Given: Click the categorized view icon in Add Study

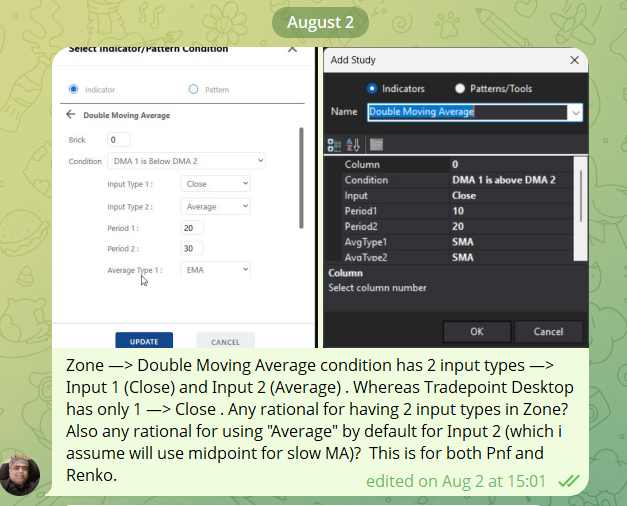Looking at the screenshot, I should point(334,144).
